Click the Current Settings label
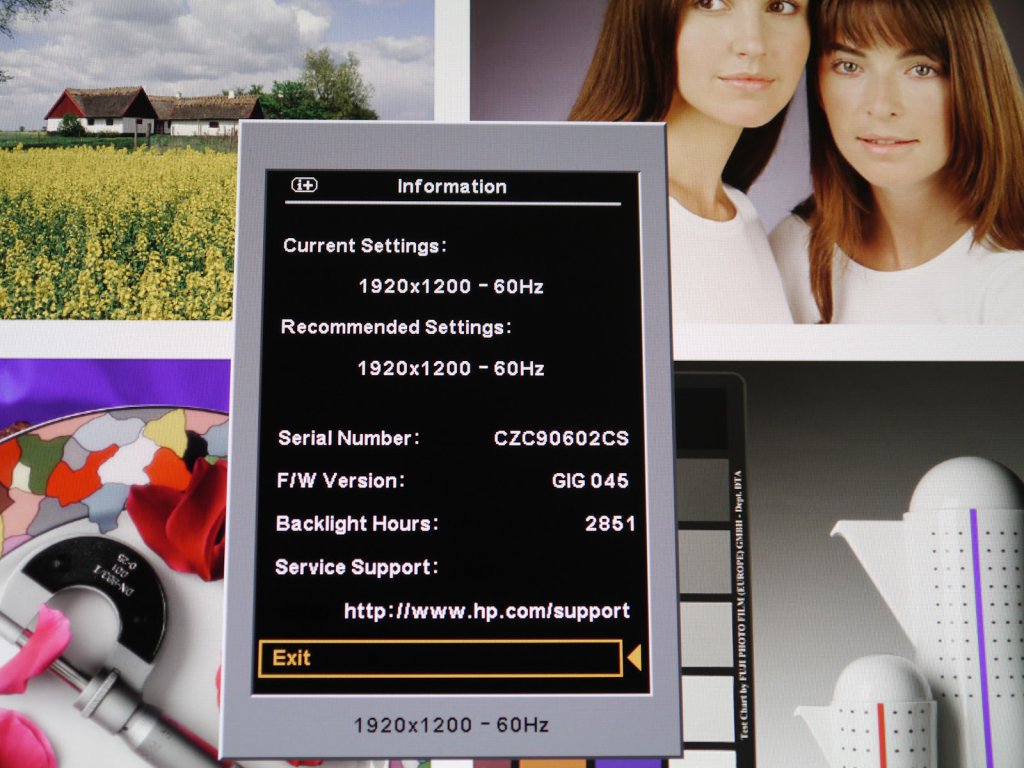The image size is (1024, 768). 365,246
